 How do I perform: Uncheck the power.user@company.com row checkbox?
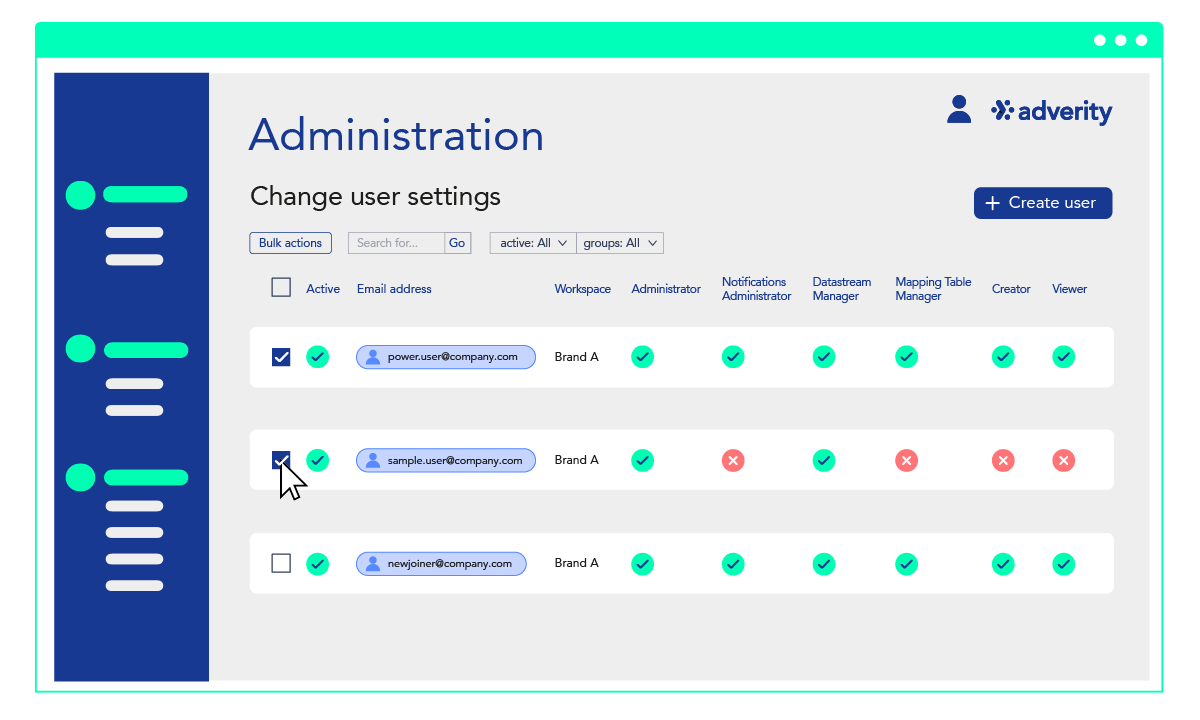pyautogui.click(x=281, y=357)
